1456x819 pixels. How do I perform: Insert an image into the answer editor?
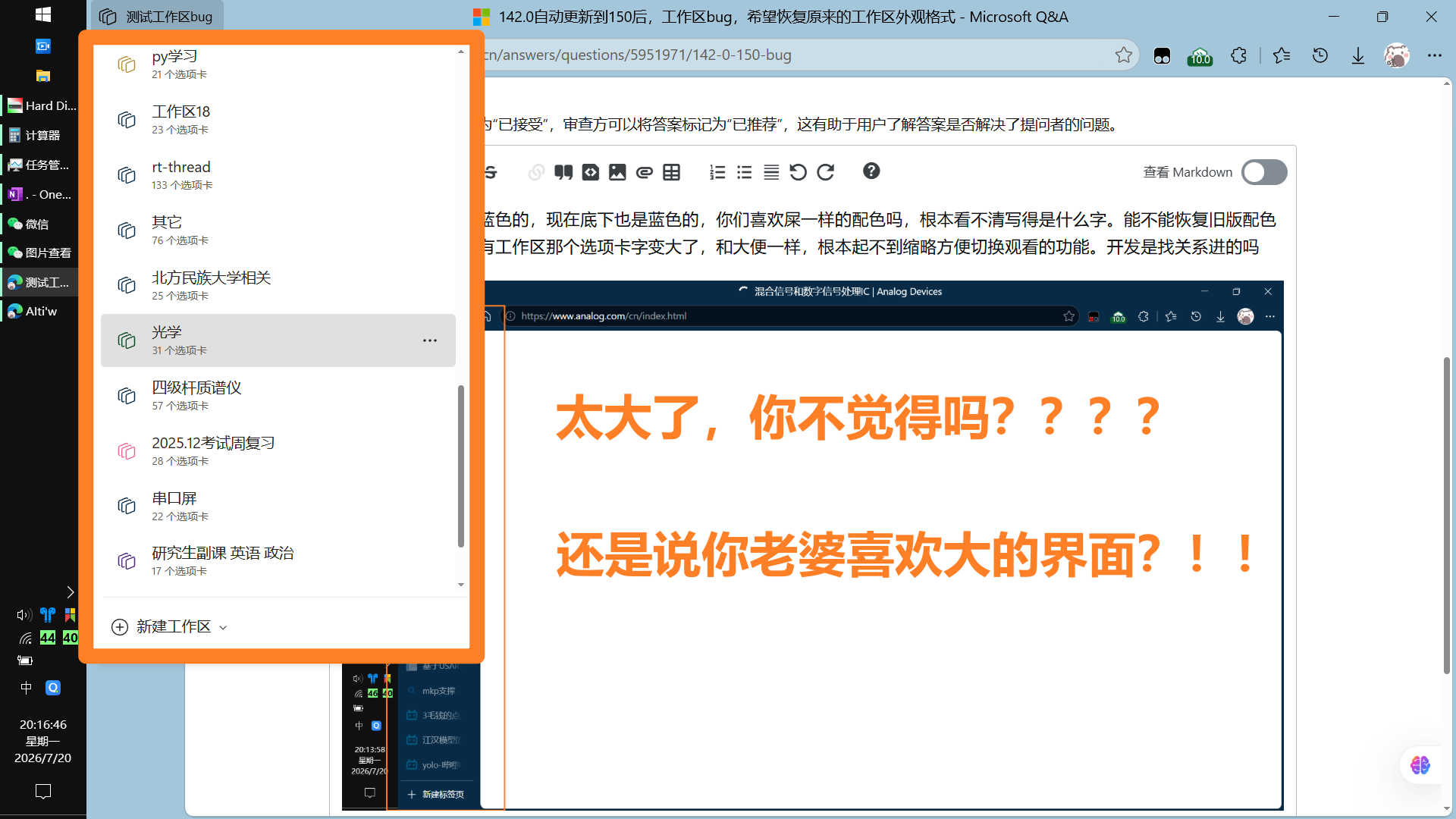(617, 172)
